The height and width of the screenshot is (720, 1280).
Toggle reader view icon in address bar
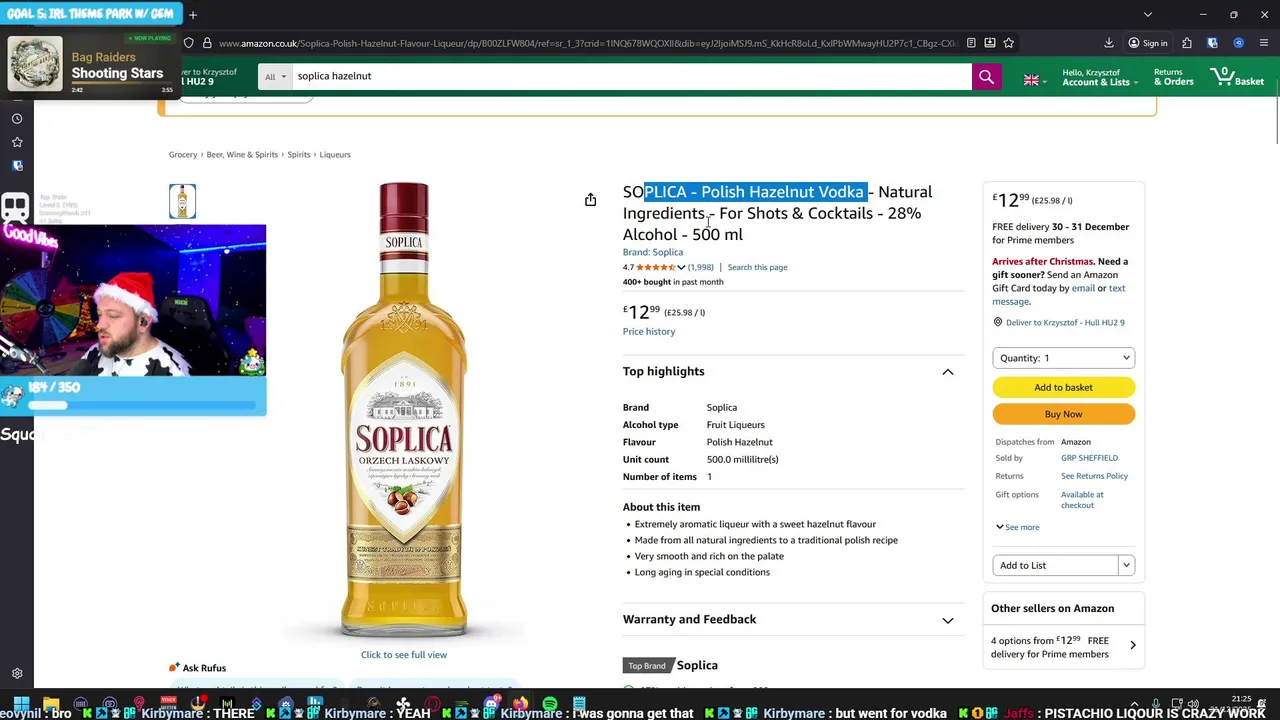971,43
